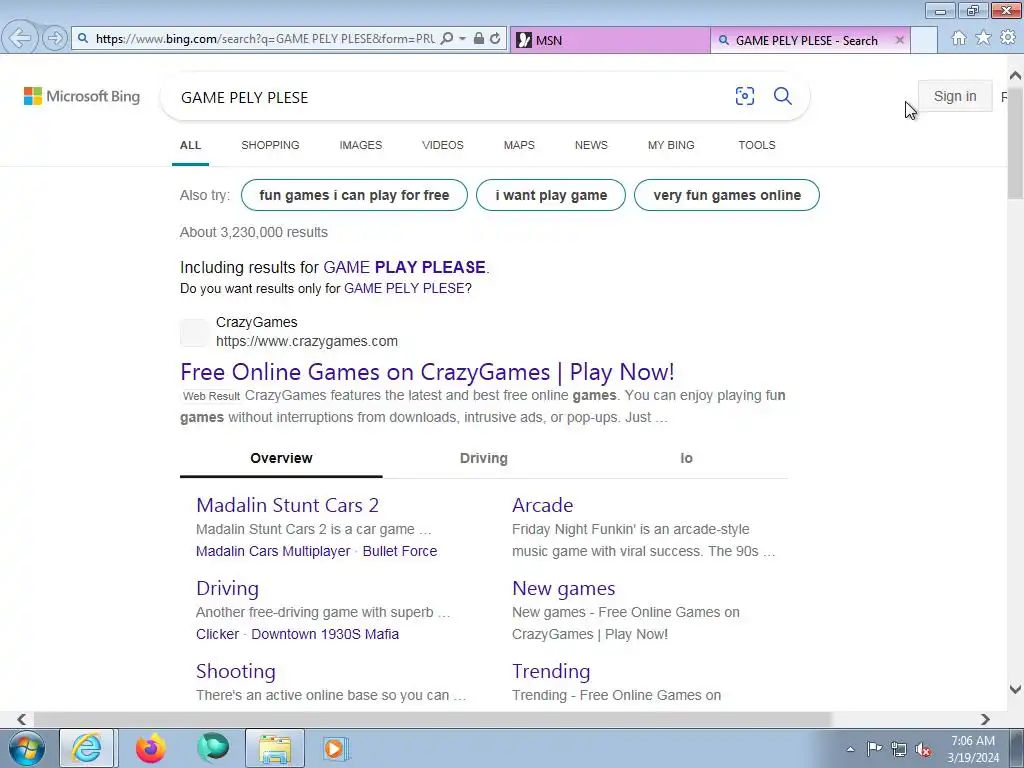Select the Io section tab
This screenshot has width=1024, height=768.
(686, 458)
